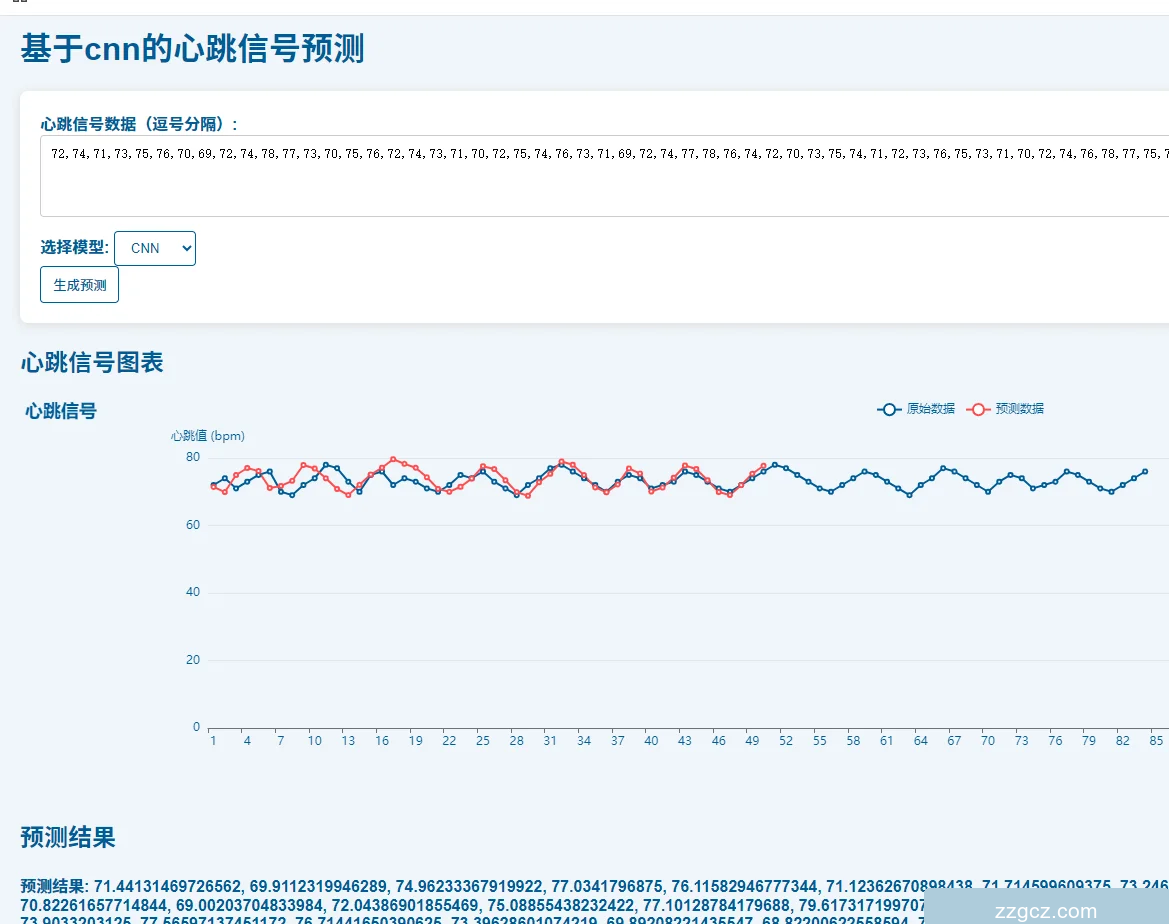Screen dimensions: 1169x924
Task: Click the 预测结果 section heading
Action: click(x=68, y=837)
